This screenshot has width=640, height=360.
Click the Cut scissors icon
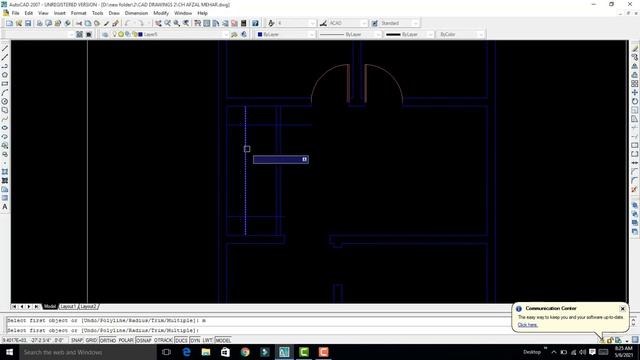point(79,23)
